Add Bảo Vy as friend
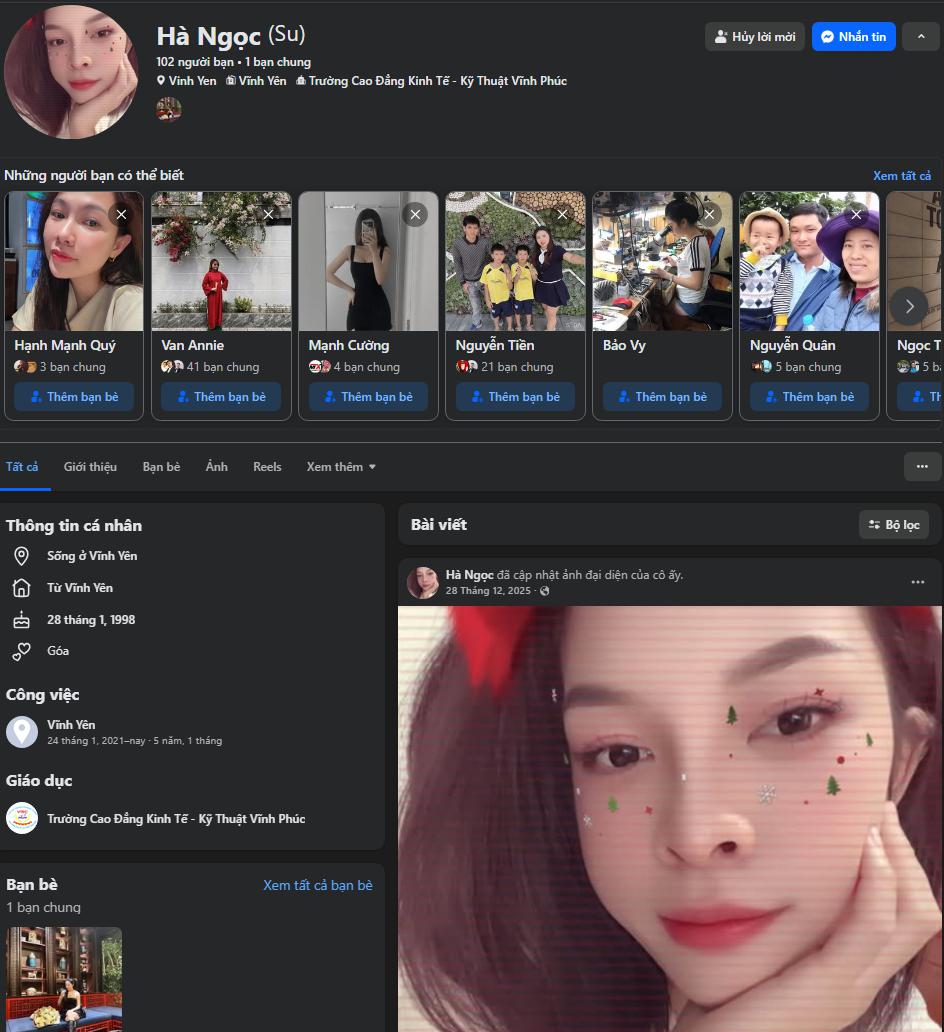Viewport: 944px width, 1032px height. [x=662, y=397]
